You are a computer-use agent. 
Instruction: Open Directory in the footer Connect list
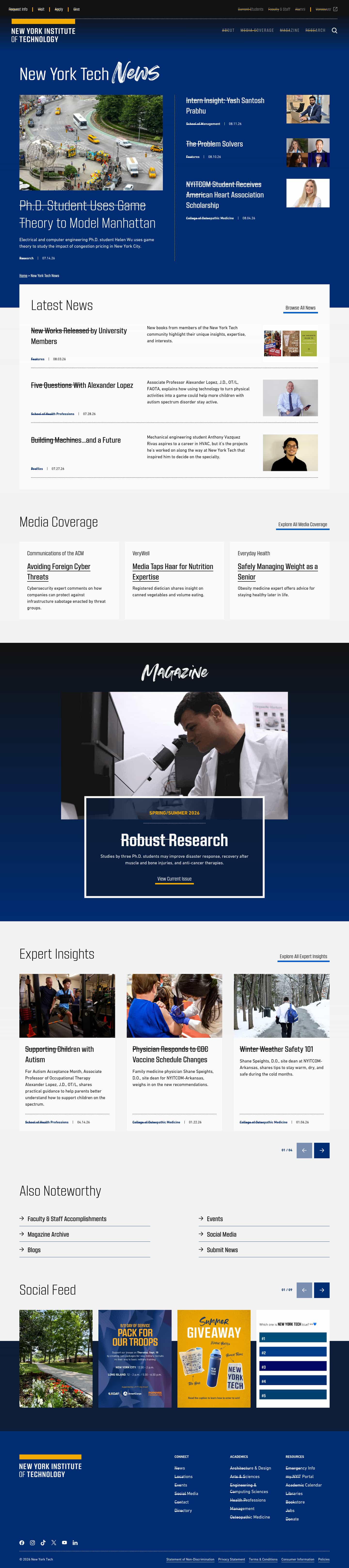(183, 1510)
